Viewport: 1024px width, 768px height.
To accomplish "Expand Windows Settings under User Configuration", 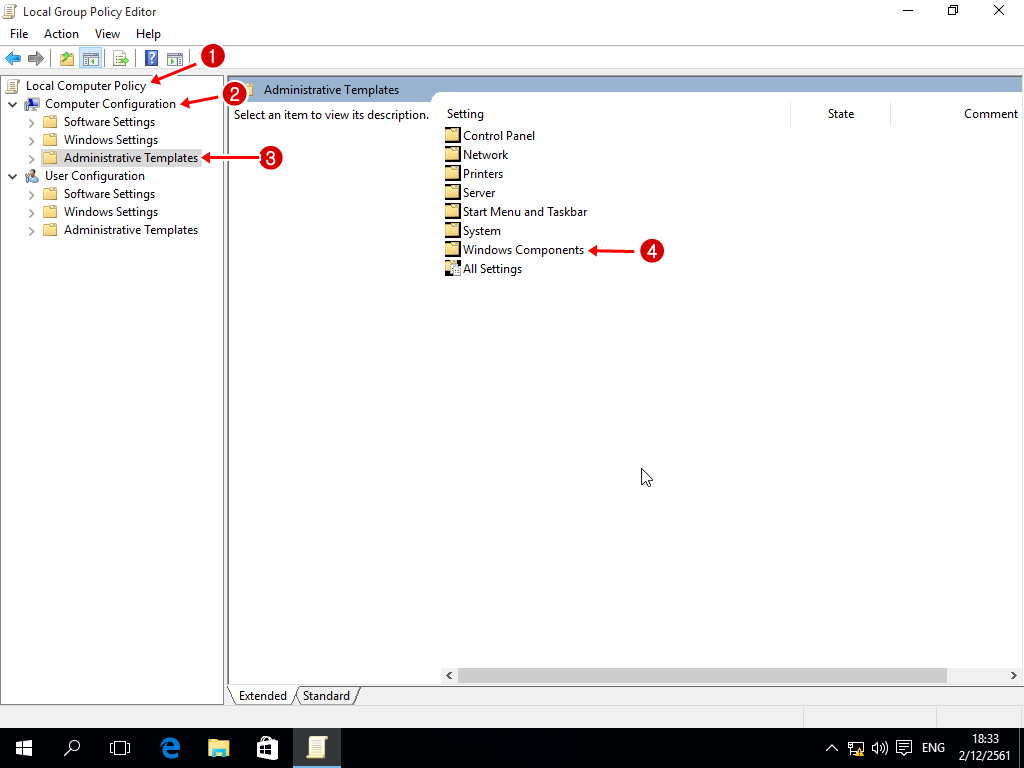I will pyautogui.click(x=31, y=212).
